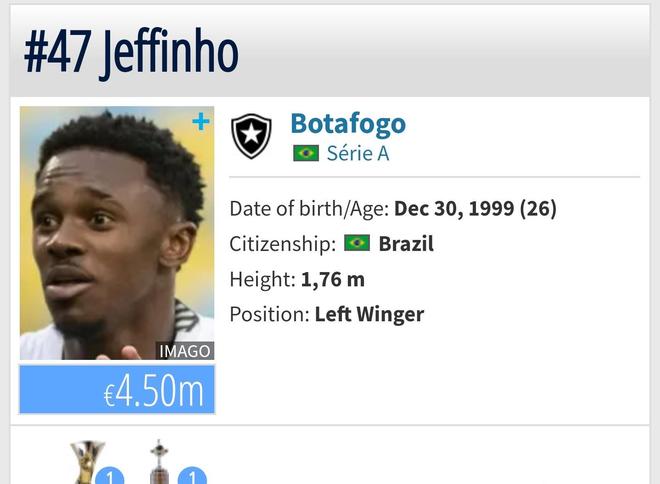Open the Botafogo club crest
Screen dimensions: 660x484
click(251, 136)
